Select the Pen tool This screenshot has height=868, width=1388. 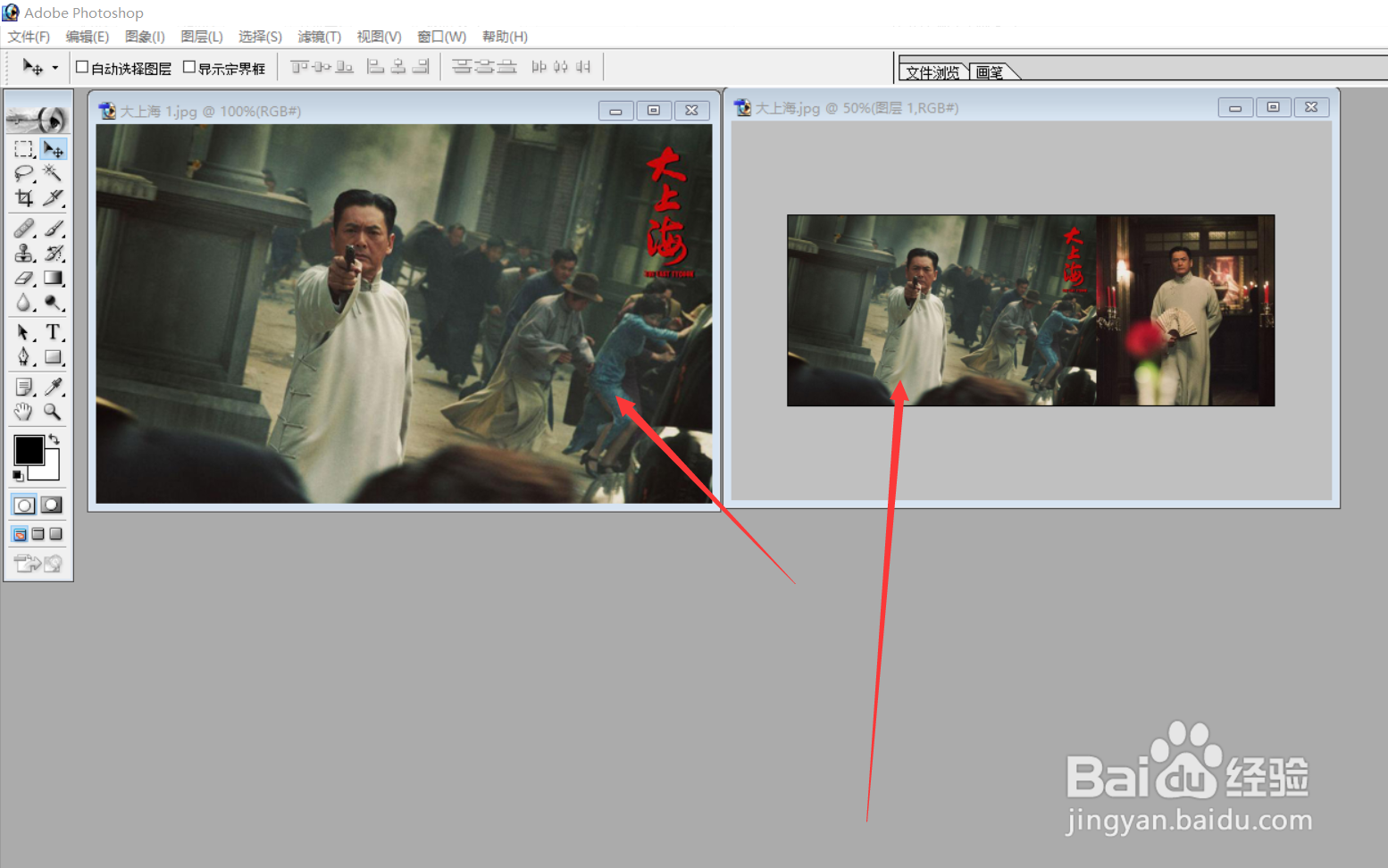(24, 357)
